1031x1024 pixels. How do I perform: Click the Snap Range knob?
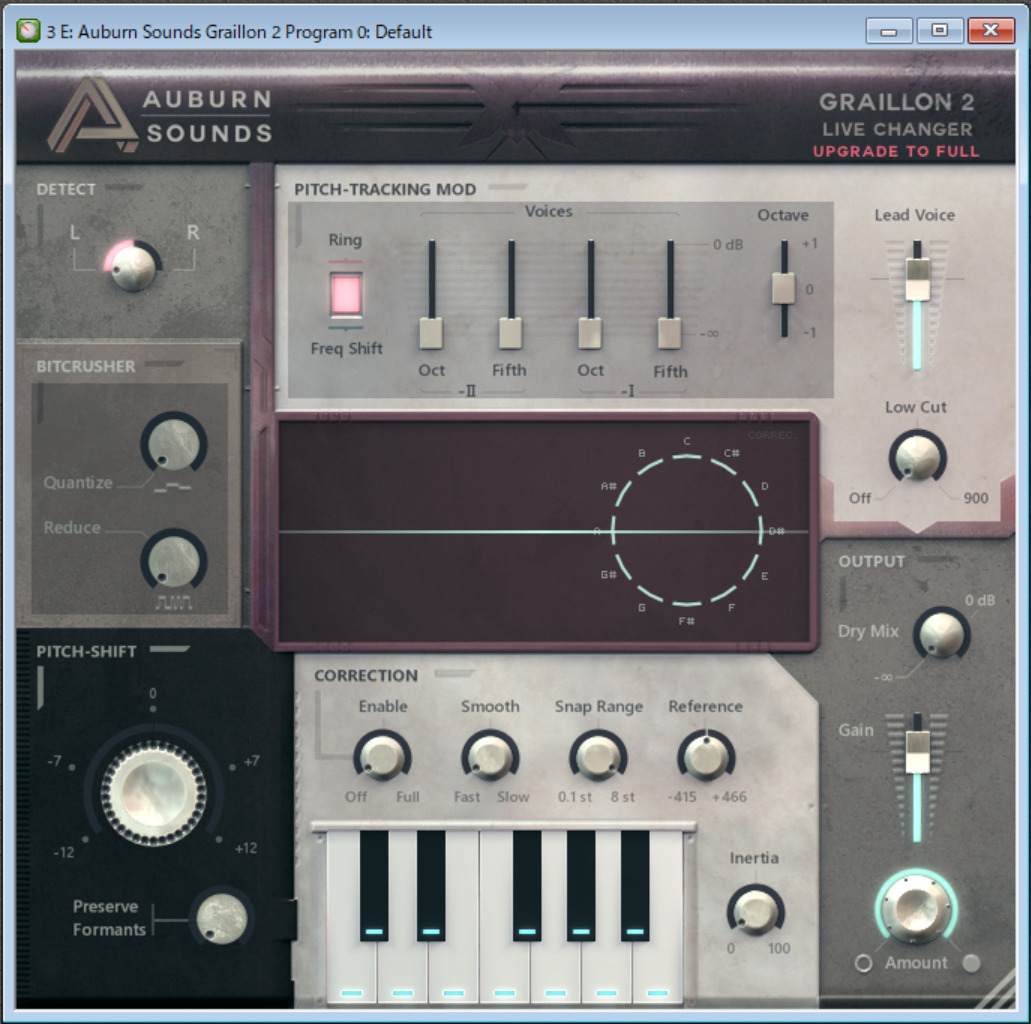[x=598, y=757]
